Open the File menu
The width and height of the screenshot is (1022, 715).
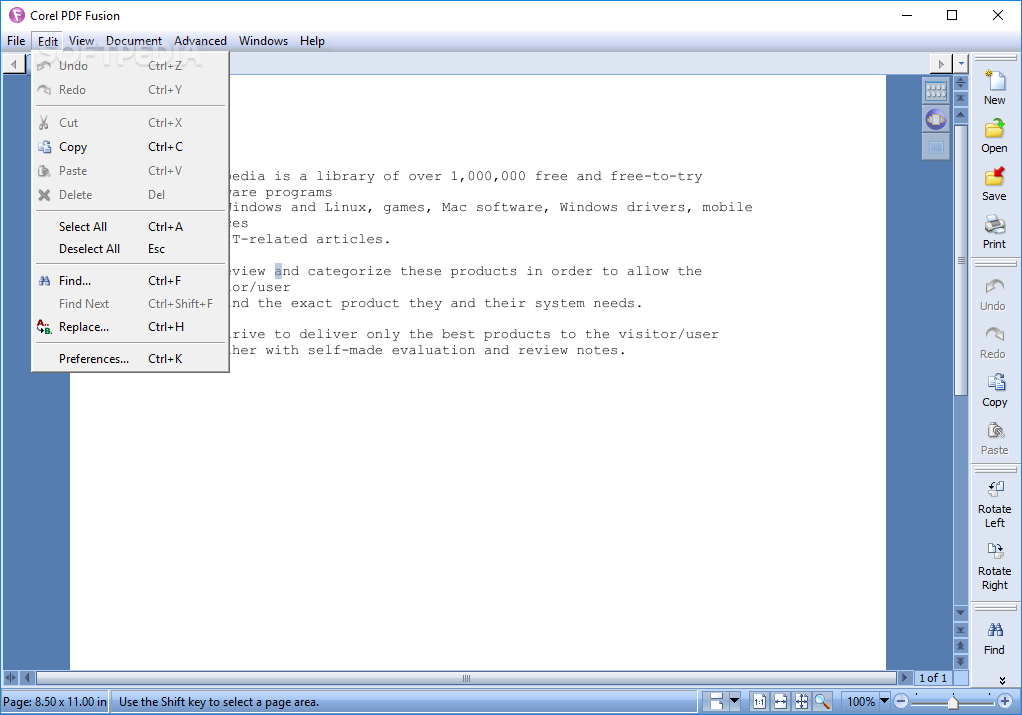(x=16, y=41)
